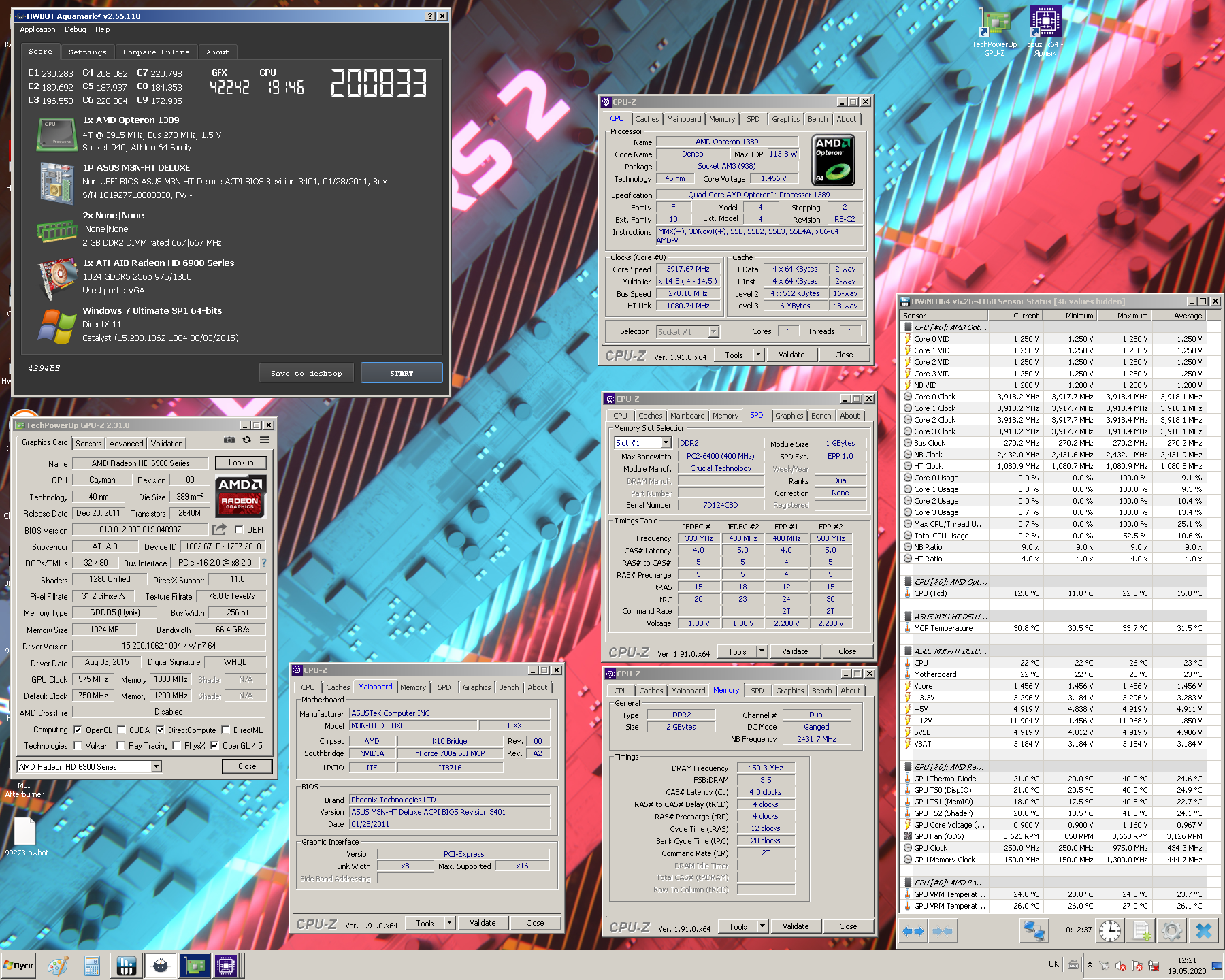Image resolution: width=1225 pixels, height=980 pixels.
Task: Toggle the DirectCompute checkbox
Action: coord(160,730)
